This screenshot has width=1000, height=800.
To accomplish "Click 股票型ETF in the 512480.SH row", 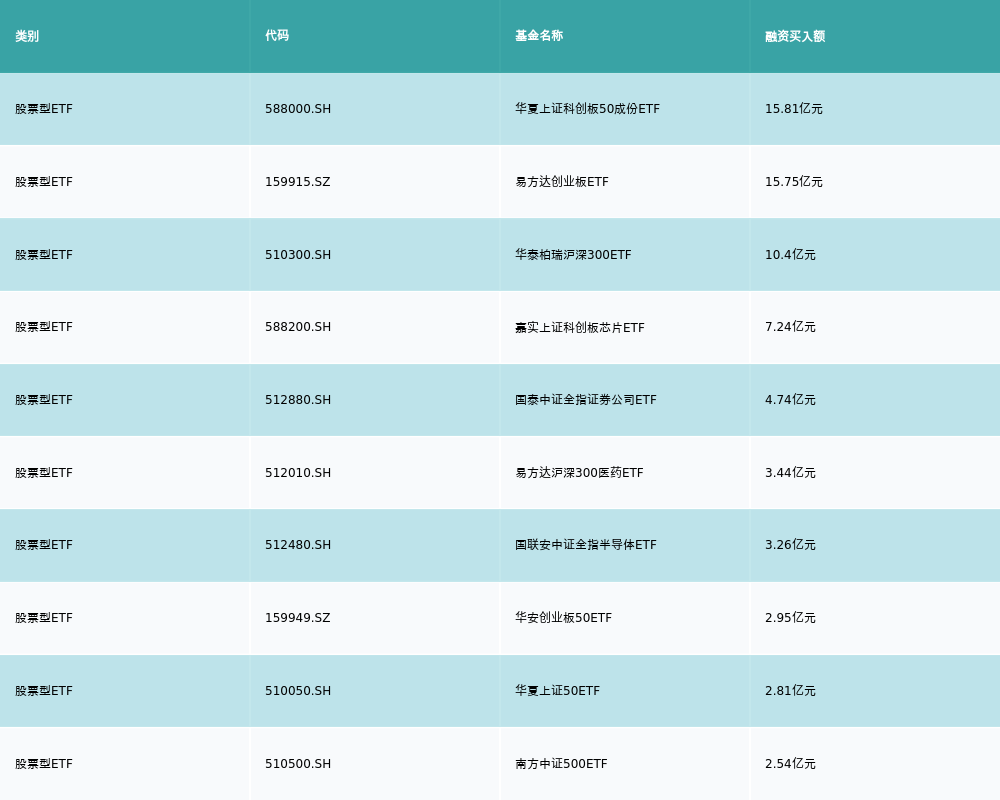I will click(x=44, y=545).
